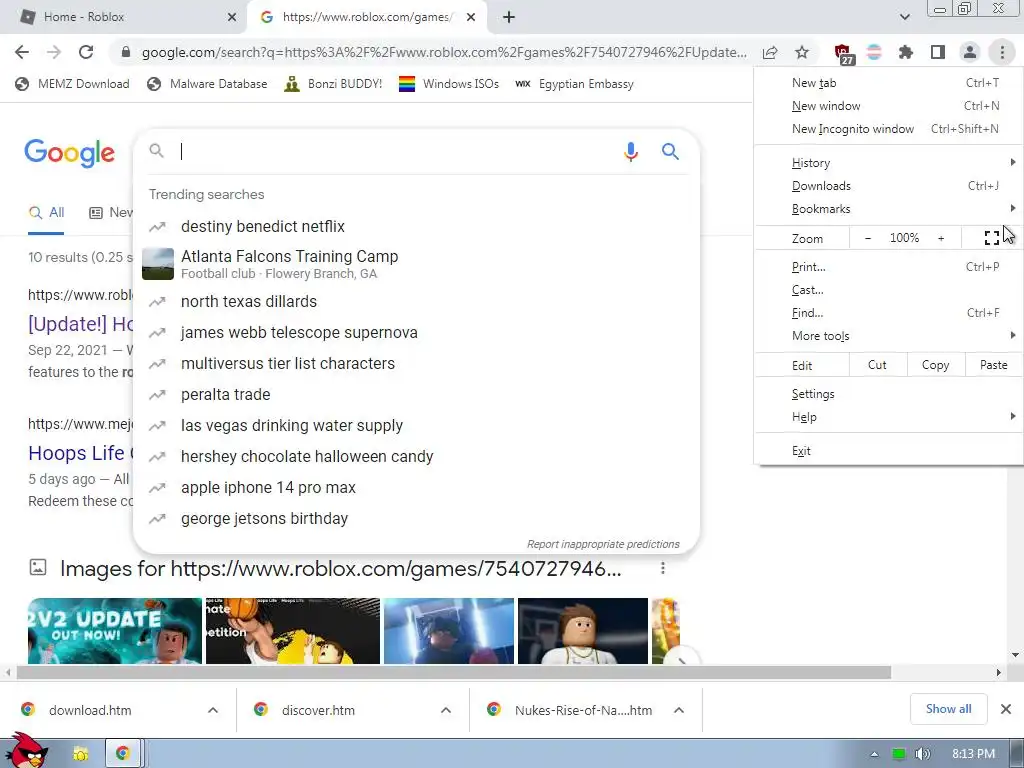
Task: Bookmark this page with the star icon
Action: (x=802, y=52)
